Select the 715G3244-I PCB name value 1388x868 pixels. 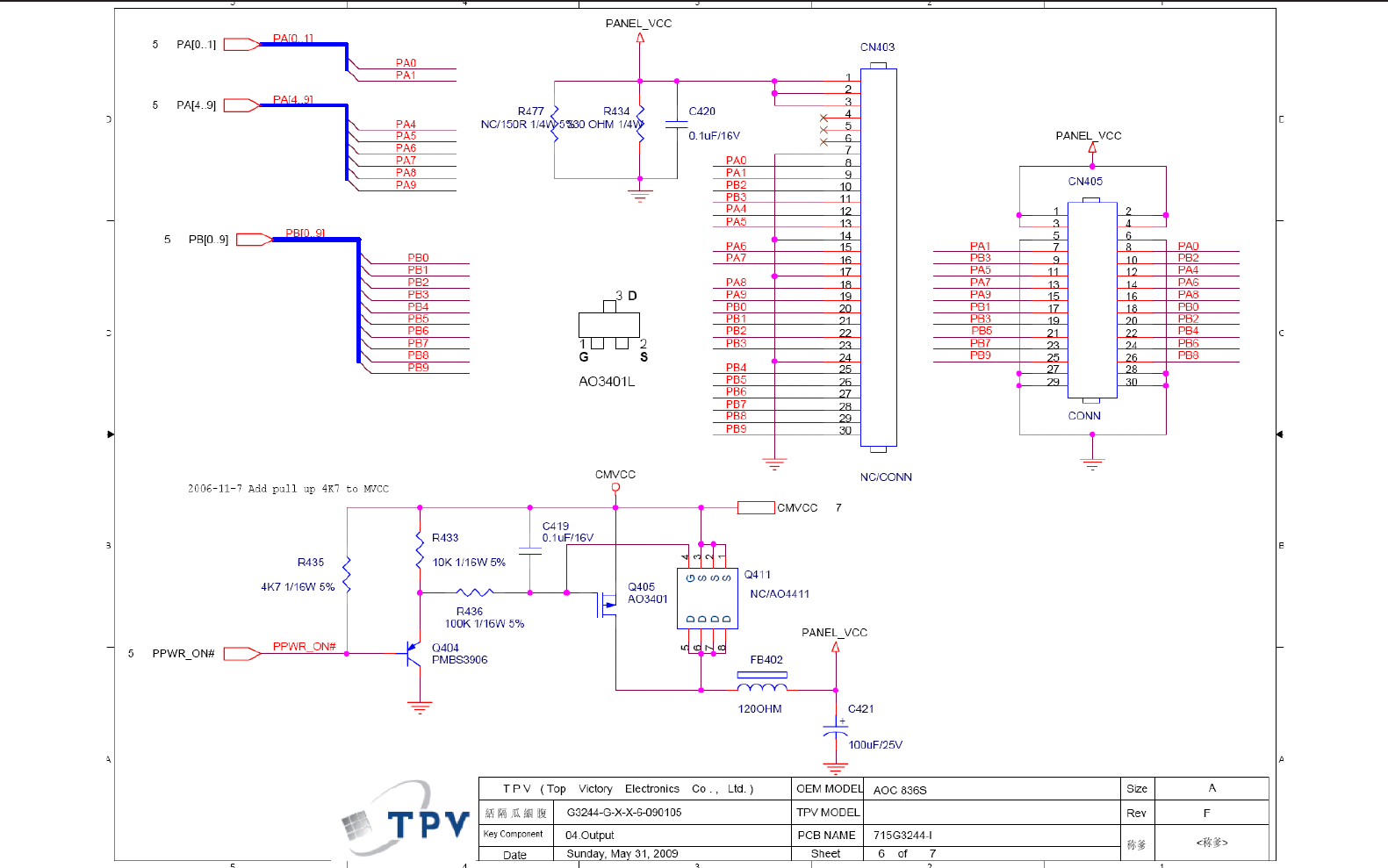coord(903,836)
